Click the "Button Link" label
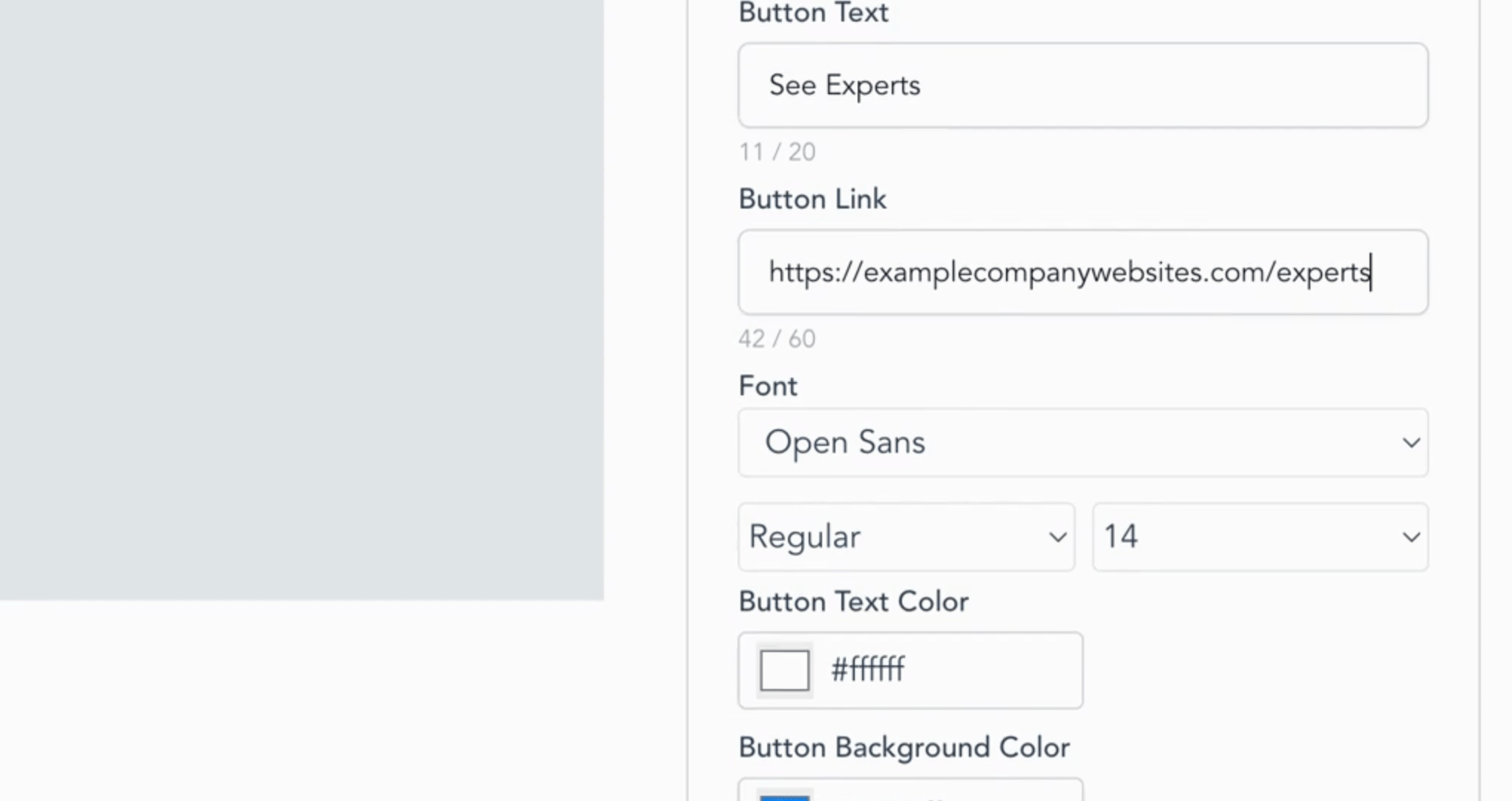The height and width of the screenshot is (801, 1512). 812,200
